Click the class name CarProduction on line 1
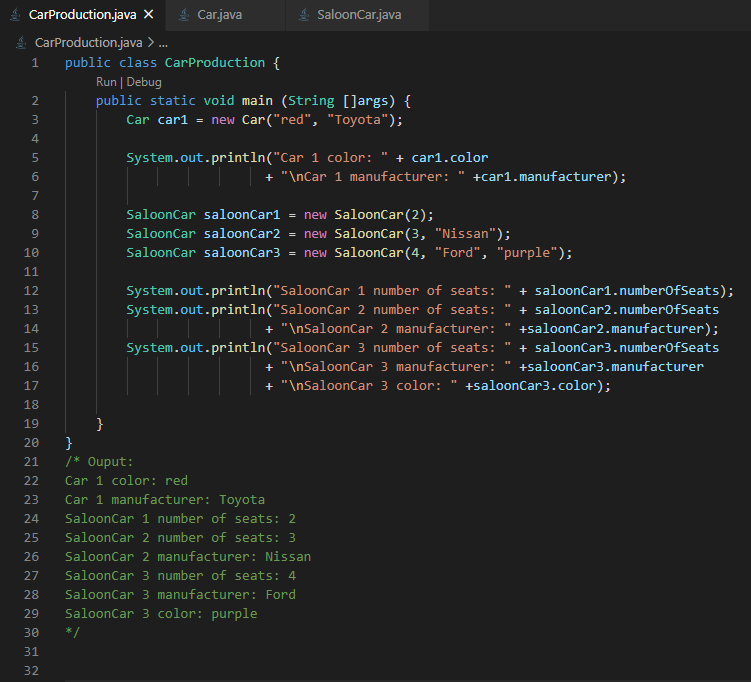 215,63
